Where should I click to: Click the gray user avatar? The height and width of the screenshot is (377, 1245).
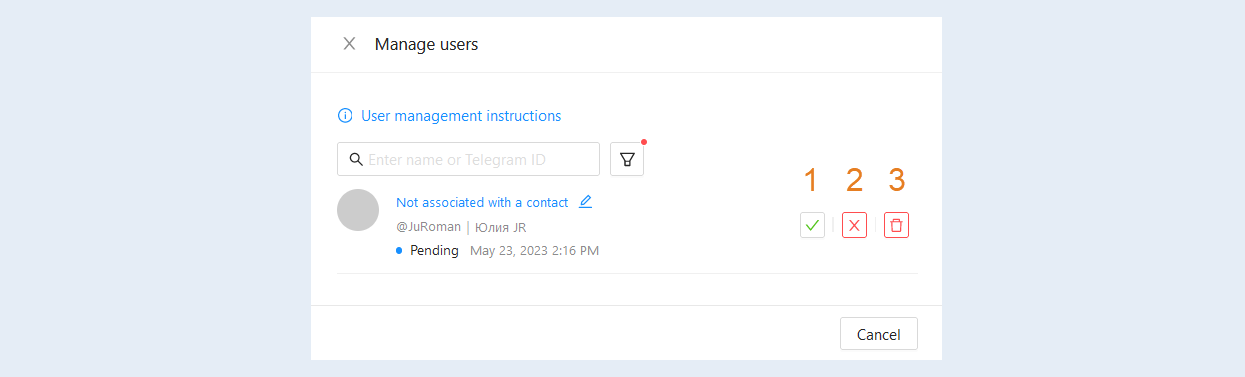tap(358, 210)
